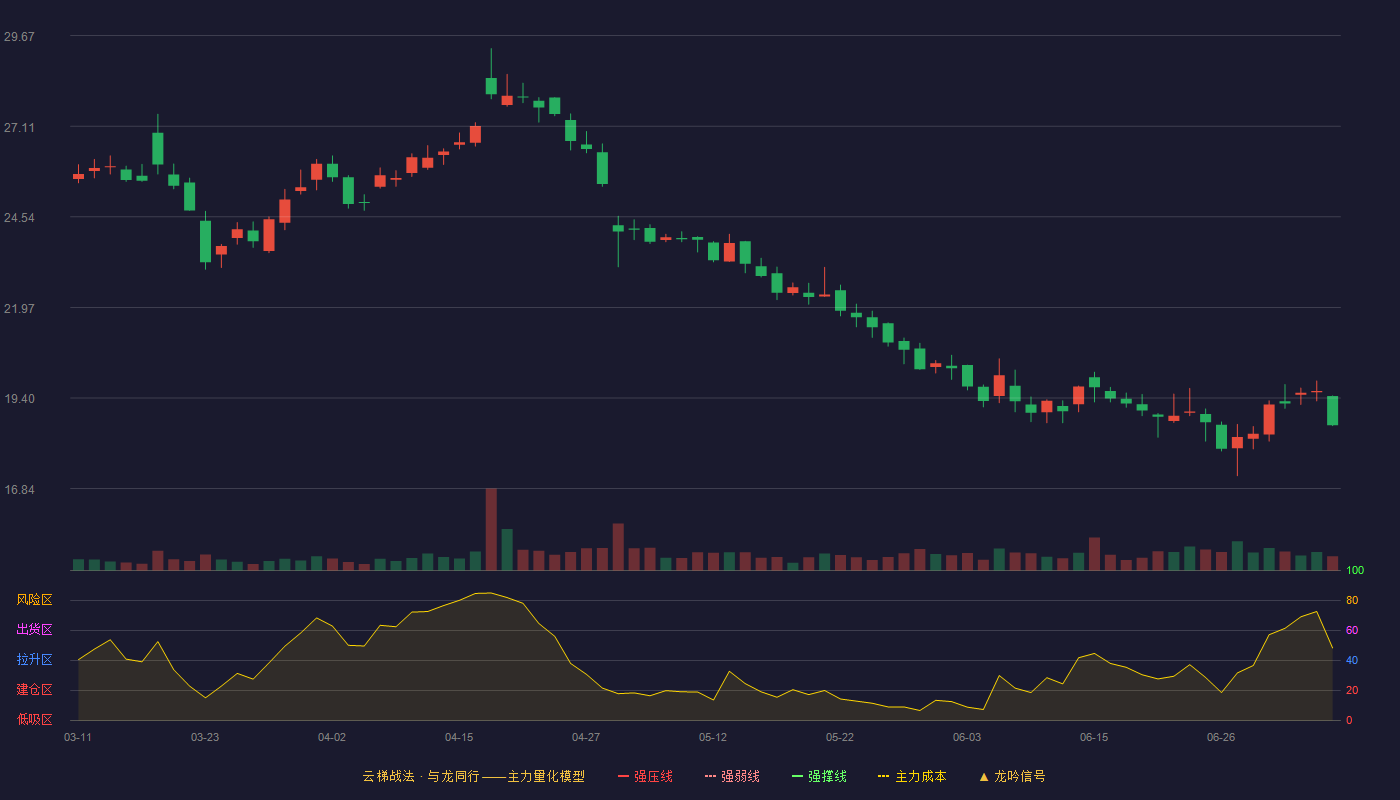
Task: Click the yellow dashed 主力成本 marker icon
Action: pos(883,776)
